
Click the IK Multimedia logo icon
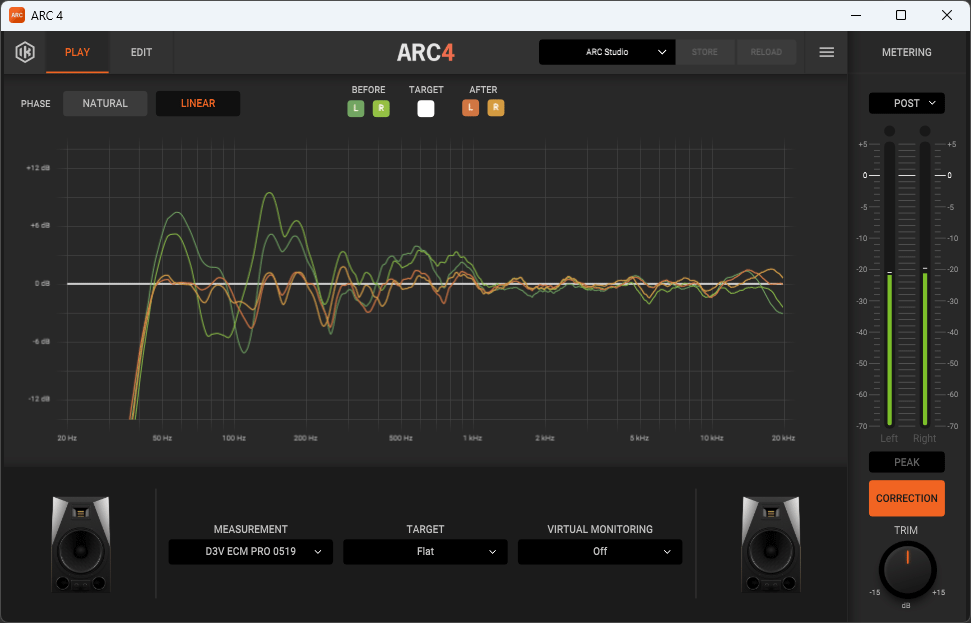point(25,51)
